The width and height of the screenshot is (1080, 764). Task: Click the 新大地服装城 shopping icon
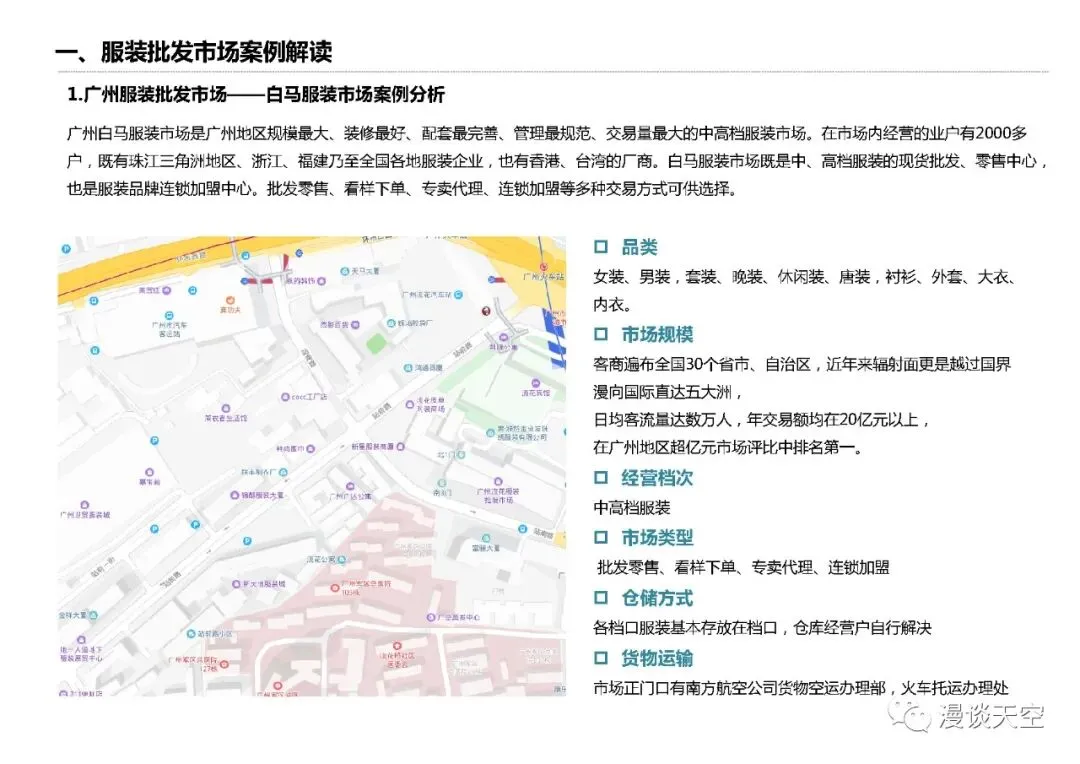click(x=236, y=584)
